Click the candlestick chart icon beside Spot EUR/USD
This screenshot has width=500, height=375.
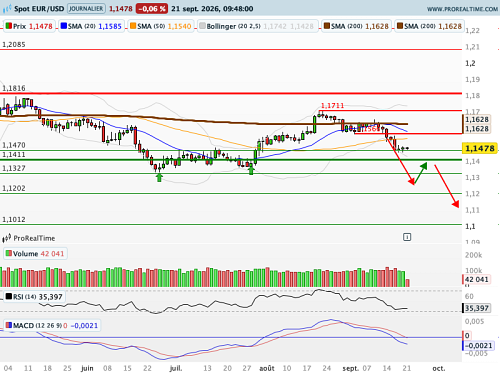(7, 9)
